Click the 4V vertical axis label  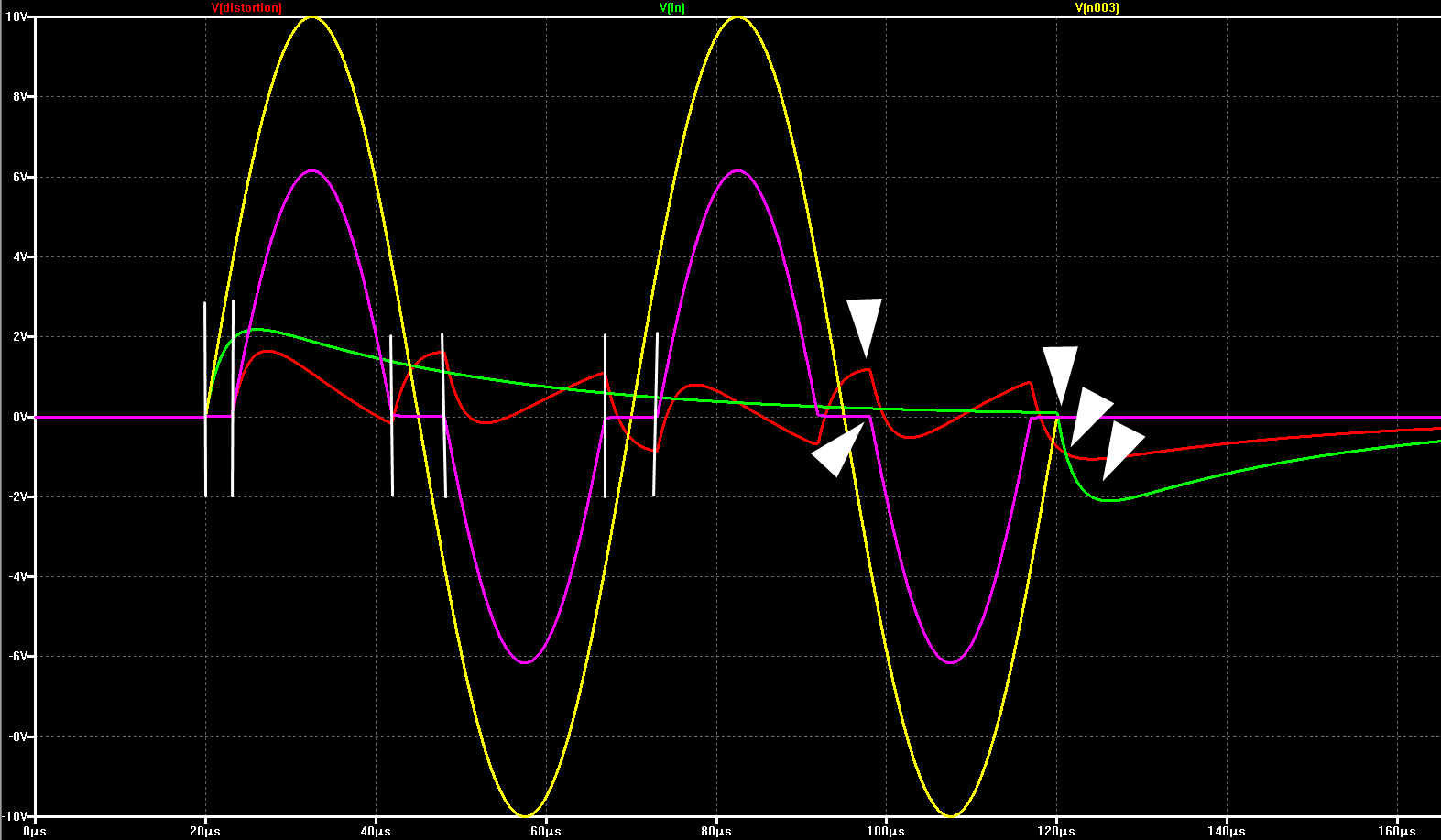click(19, 256)
